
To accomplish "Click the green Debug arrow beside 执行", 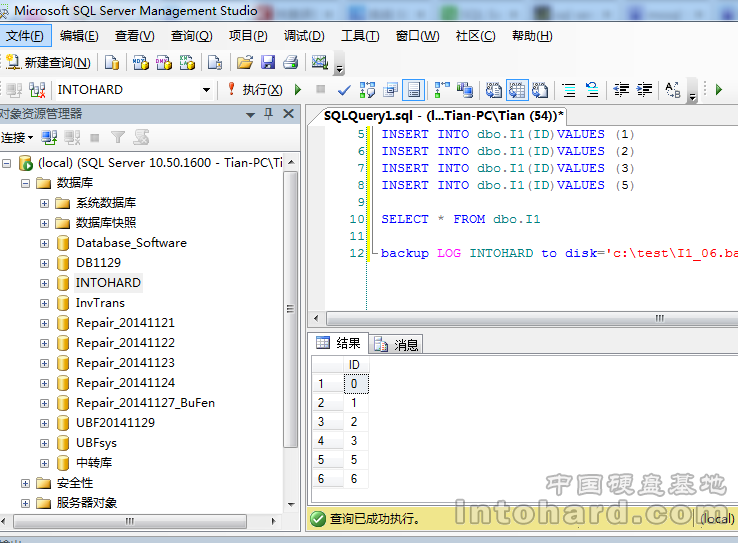I will click(297, 89).
